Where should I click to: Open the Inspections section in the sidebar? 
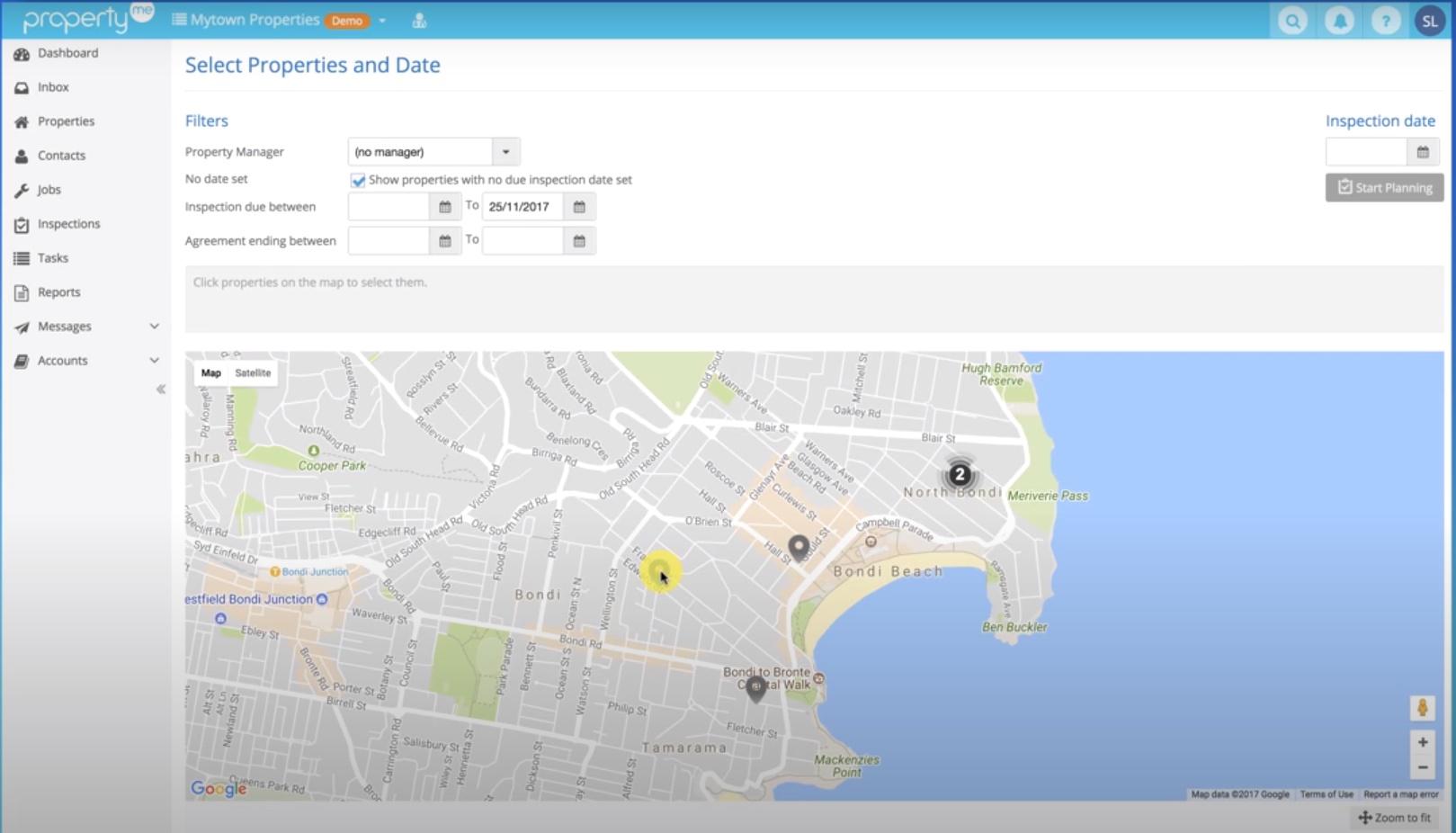(68, 223)
